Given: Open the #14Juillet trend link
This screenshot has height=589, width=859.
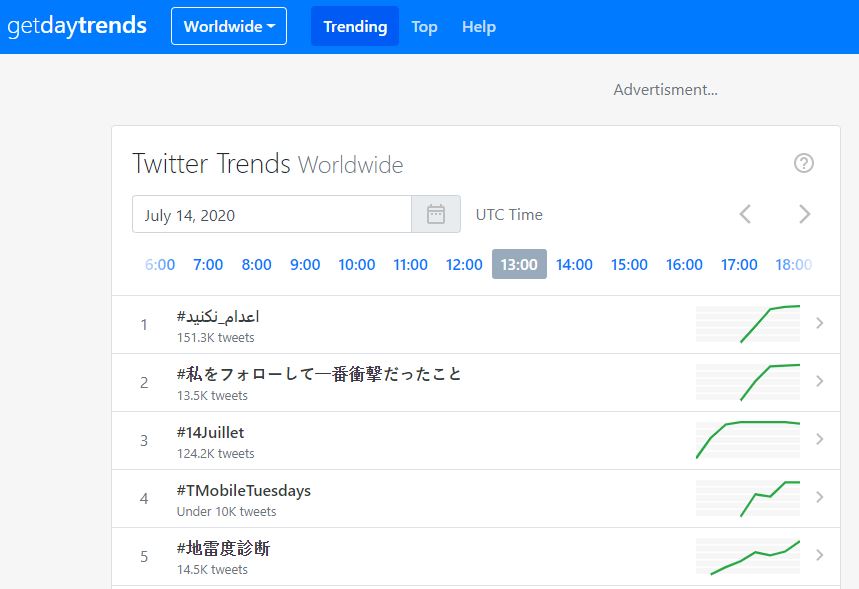Looking at the screenshot, I should pyautogui.click(x=210, y=433).
